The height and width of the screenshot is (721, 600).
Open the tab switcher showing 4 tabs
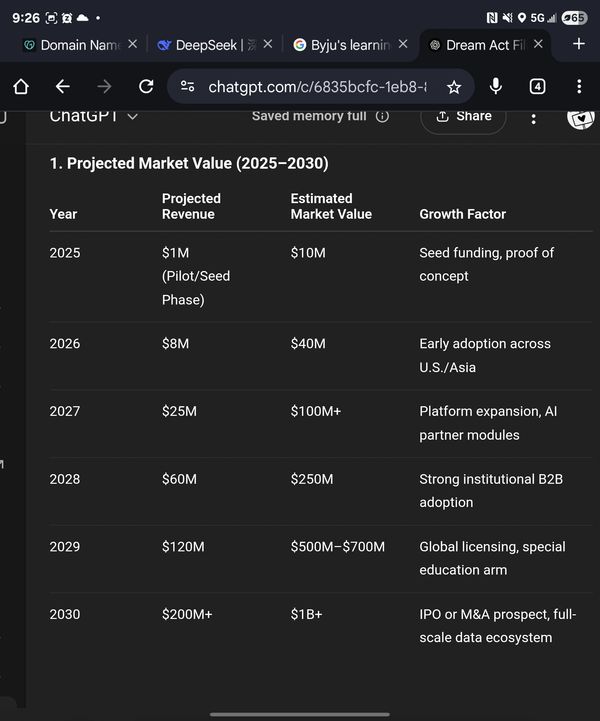(538, 87)
